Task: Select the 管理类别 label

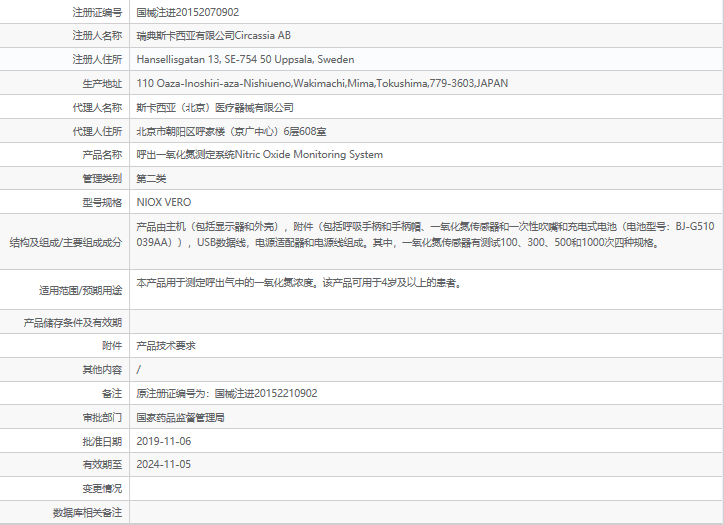Action: (x=102, y=179)
